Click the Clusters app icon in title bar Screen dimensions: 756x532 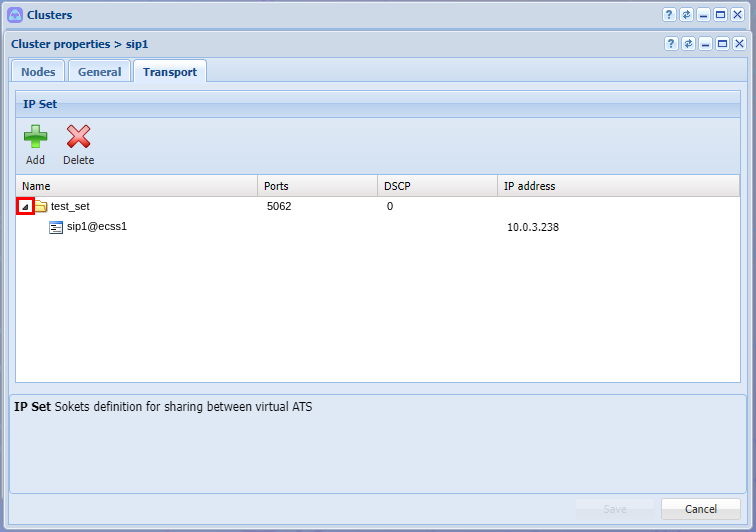(15, 15)
